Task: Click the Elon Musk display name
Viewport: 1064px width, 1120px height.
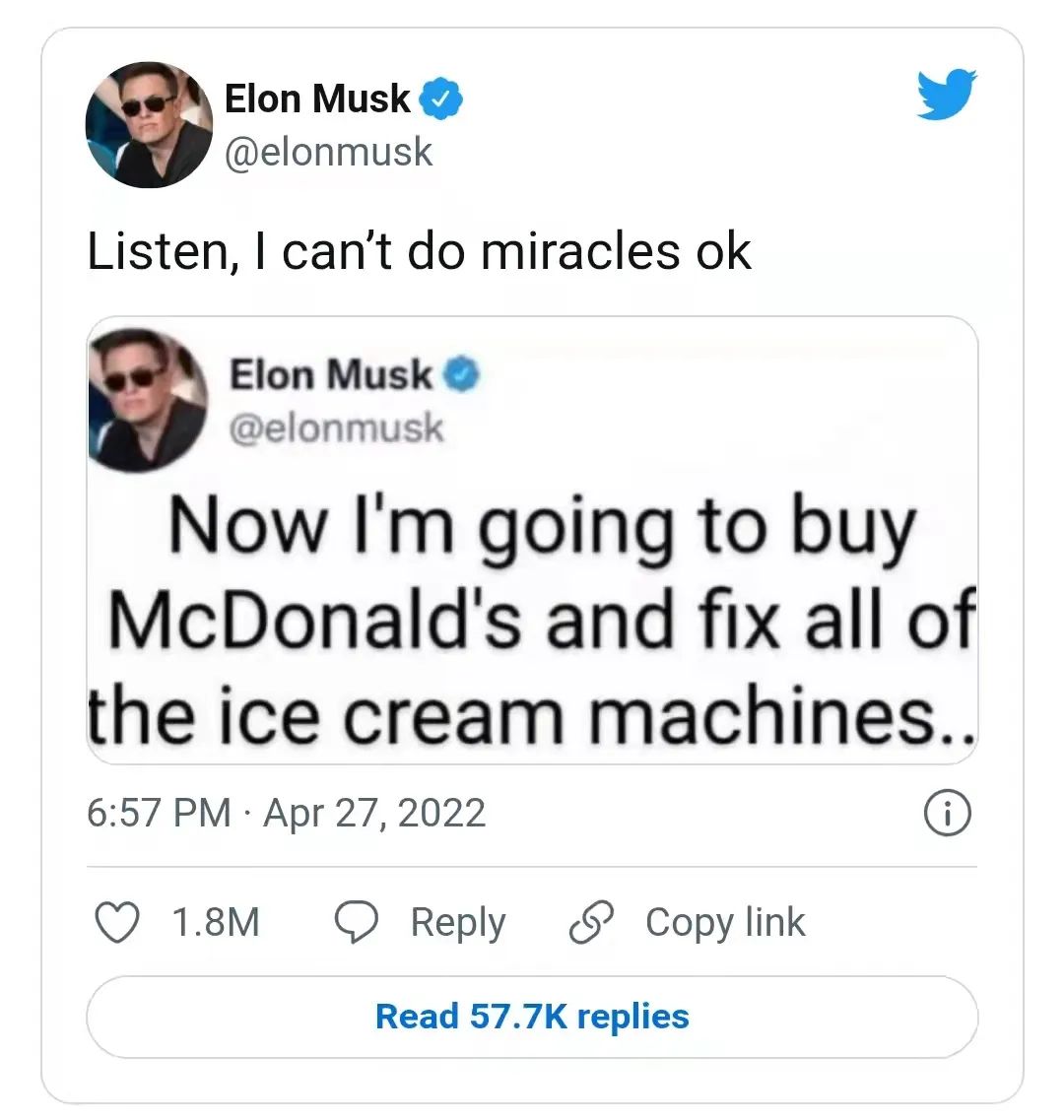Action: pyautogui.click(x=317, y=99)
